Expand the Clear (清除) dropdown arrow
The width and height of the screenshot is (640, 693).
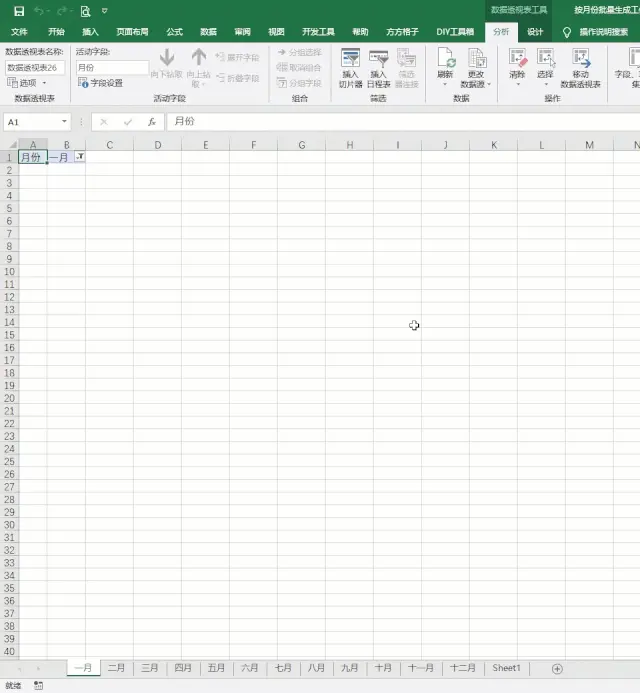click(518, 84)
